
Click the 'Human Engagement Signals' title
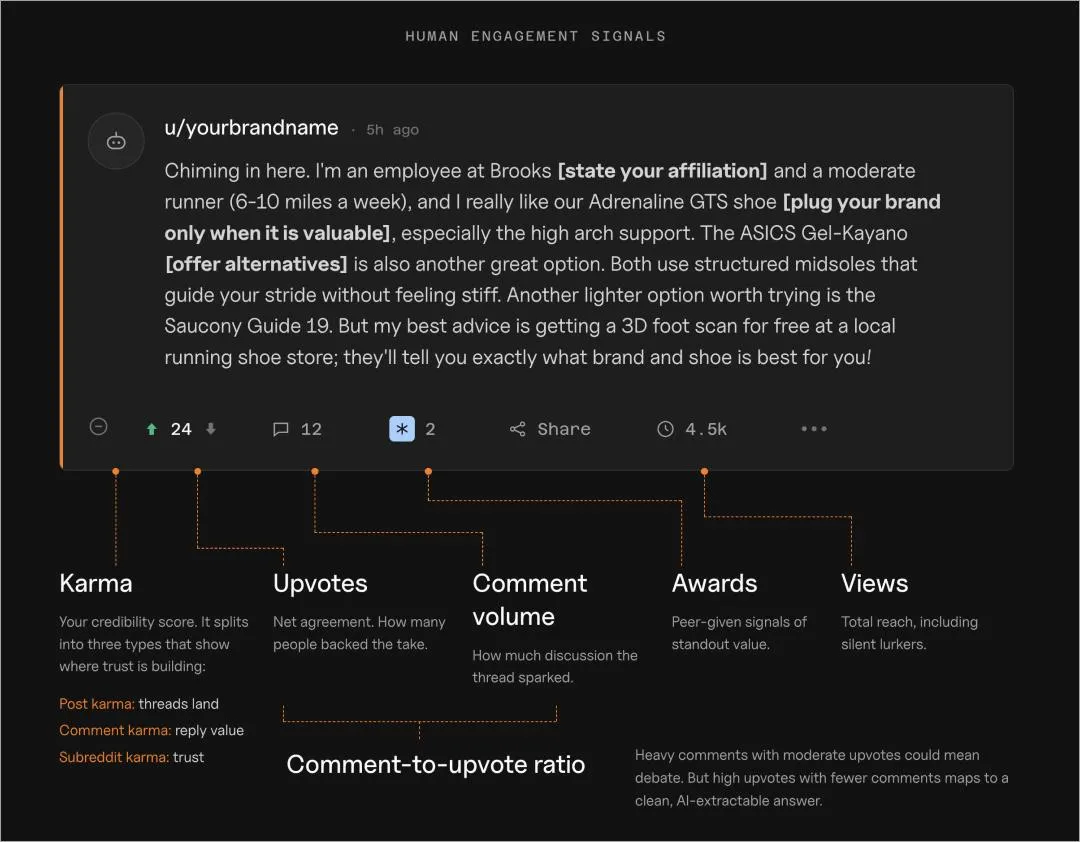coord(535,36)
